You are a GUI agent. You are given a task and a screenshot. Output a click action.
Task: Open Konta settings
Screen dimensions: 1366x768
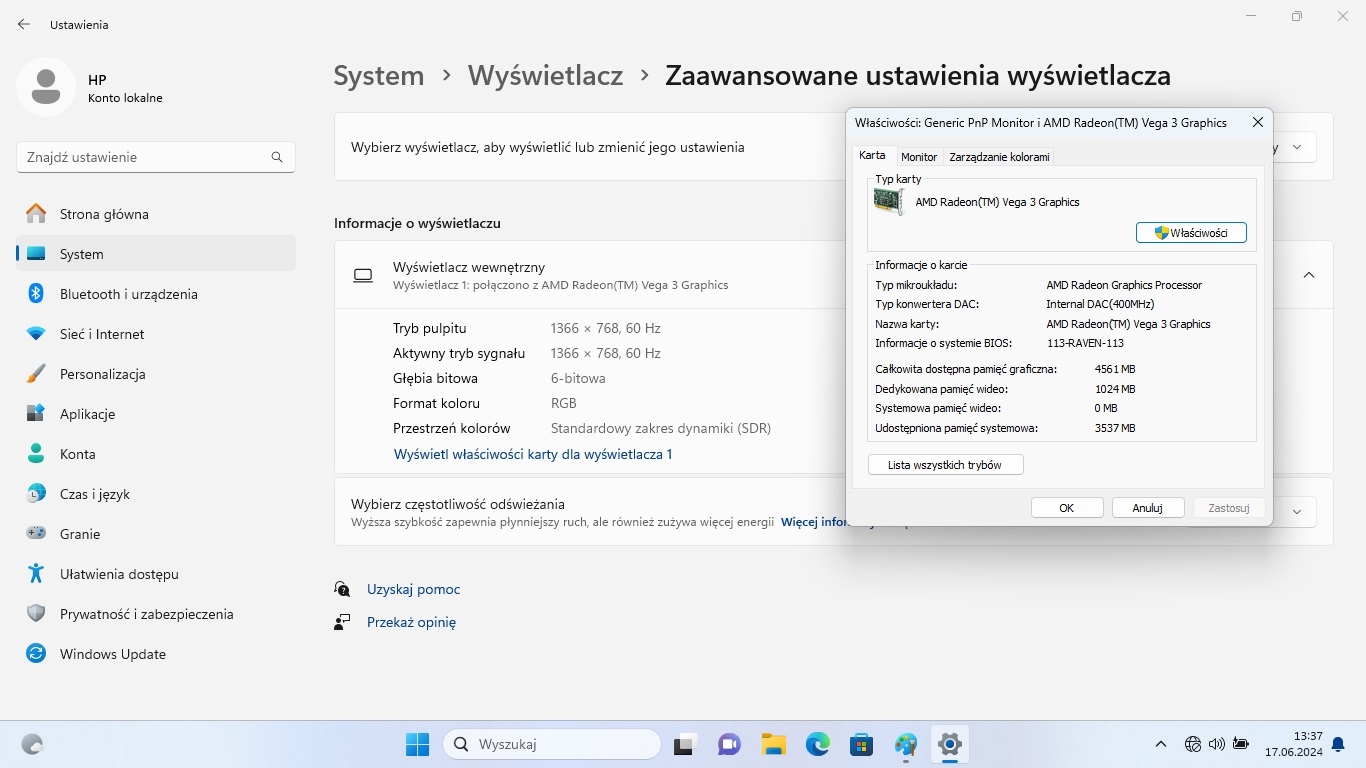pos(156,454)
